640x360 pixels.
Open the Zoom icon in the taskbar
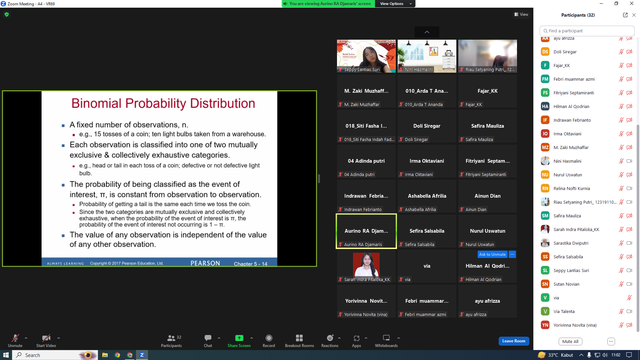(142, 355)
